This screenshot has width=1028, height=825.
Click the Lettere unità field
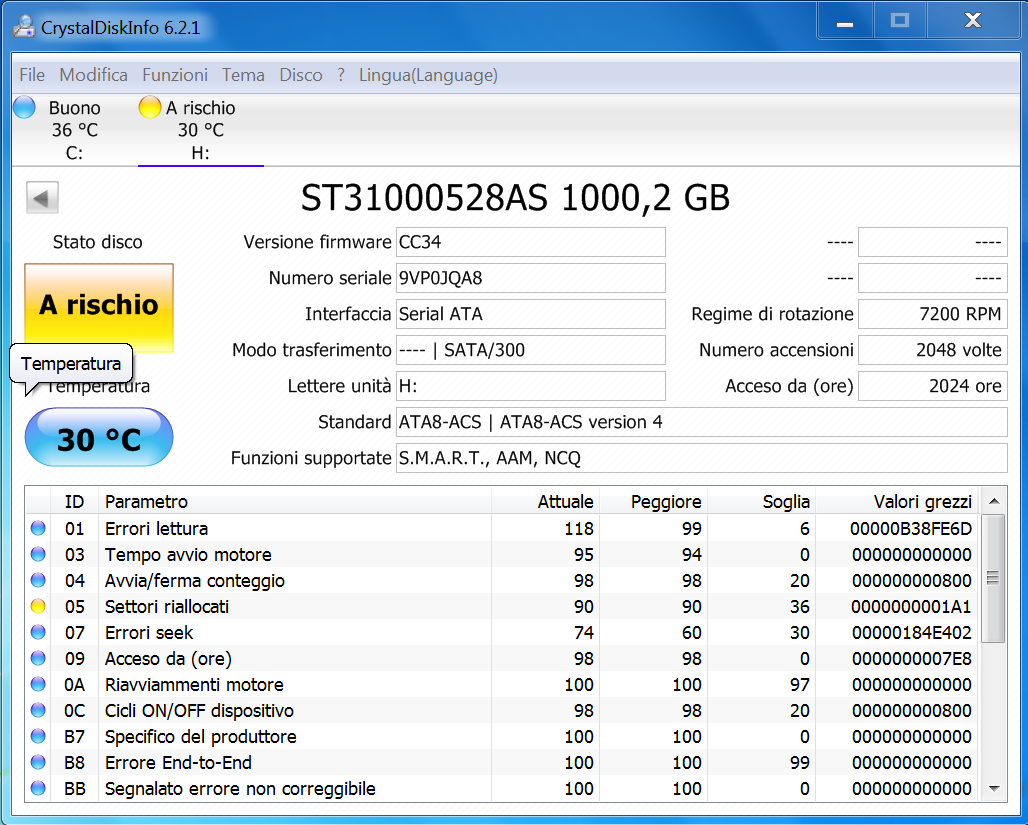click(x=530, y=386)
